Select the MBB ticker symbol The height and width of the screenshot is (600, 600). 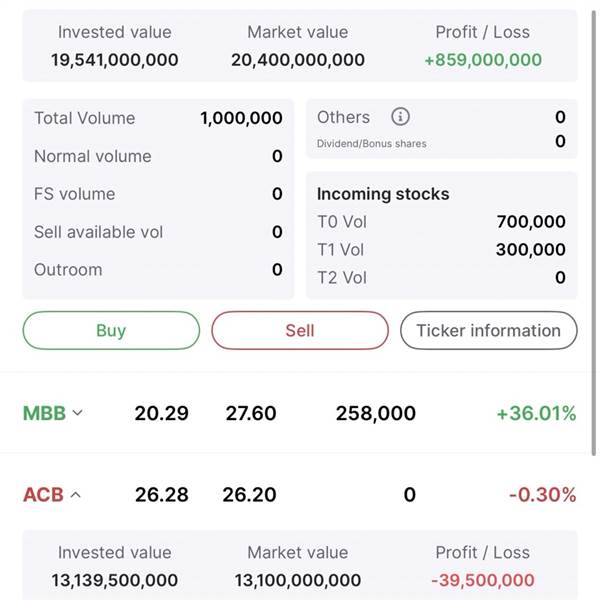coord(44,413)
